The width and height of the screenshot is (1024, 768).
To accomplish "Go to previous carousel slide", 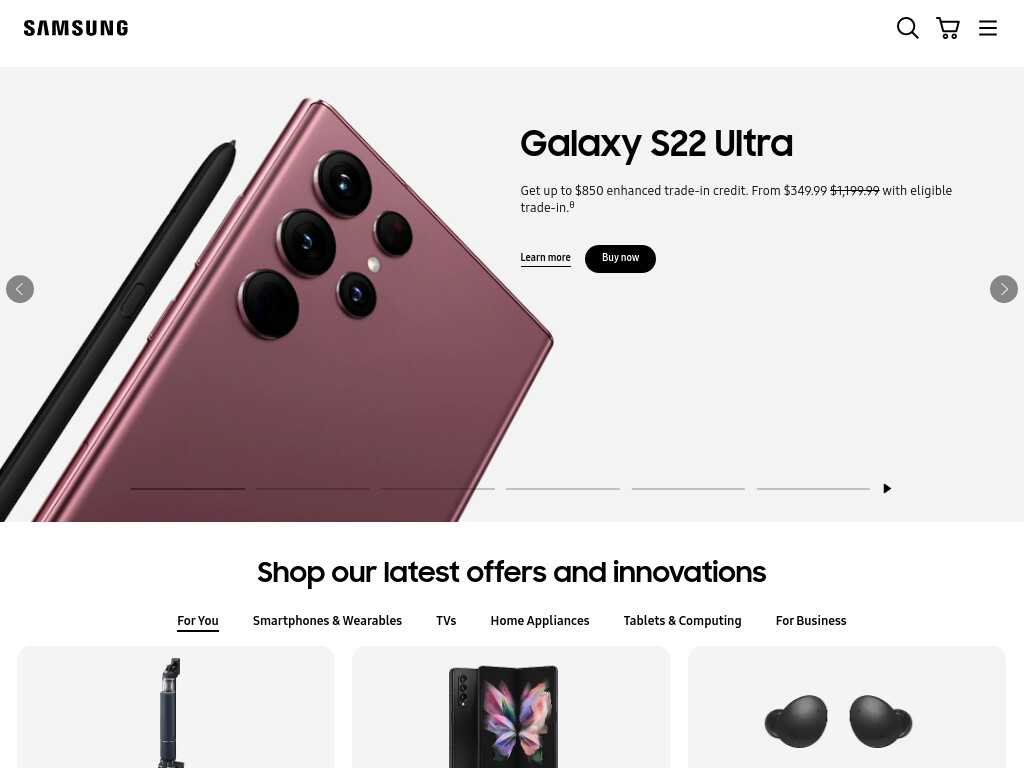I will 20,289.
